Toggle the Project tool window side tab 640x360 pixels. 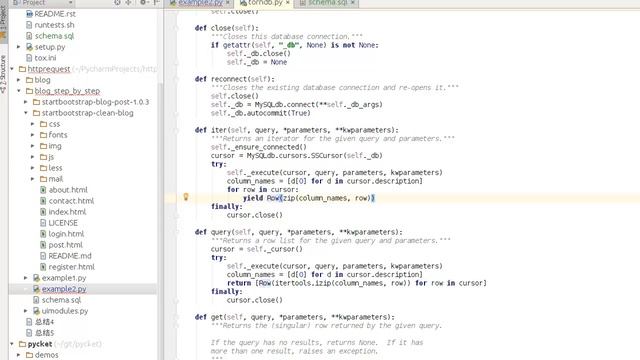(x=3, y=22)
